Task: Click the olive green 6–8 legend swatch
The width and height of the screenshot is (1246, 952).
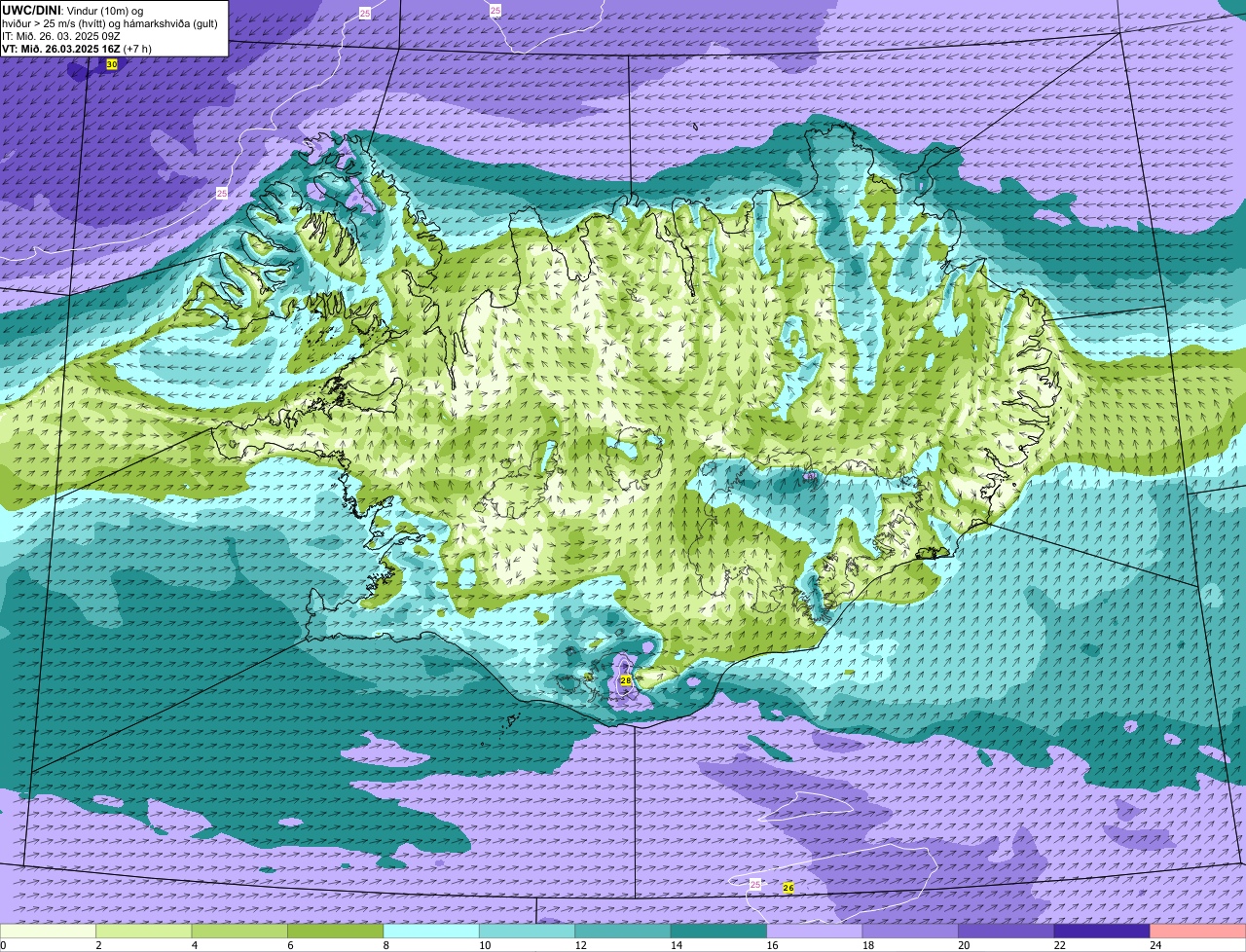Action: 337,932
